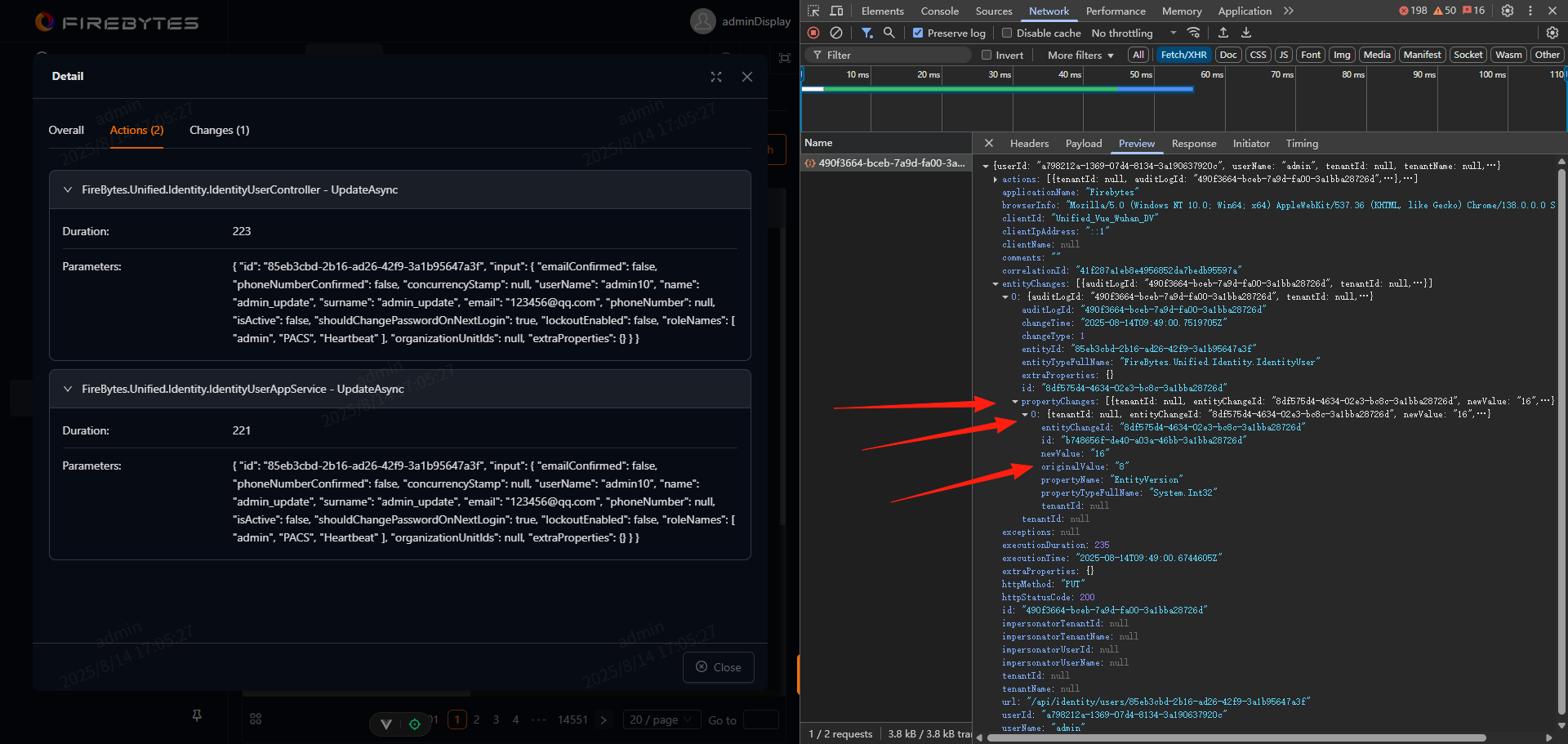Collapse the propertyChanges node in Preview
This screenshot has width=1568, height=744.
click(x=1015, y=401)
